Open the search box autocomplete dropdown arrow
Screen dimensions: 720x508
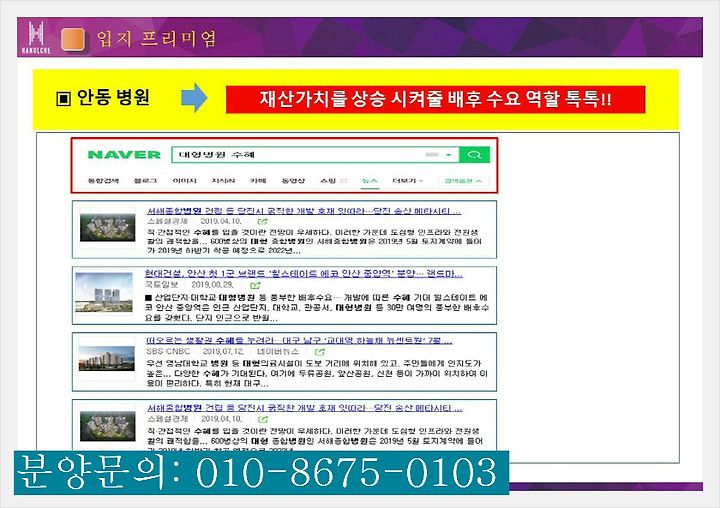[x=449, y=155]
